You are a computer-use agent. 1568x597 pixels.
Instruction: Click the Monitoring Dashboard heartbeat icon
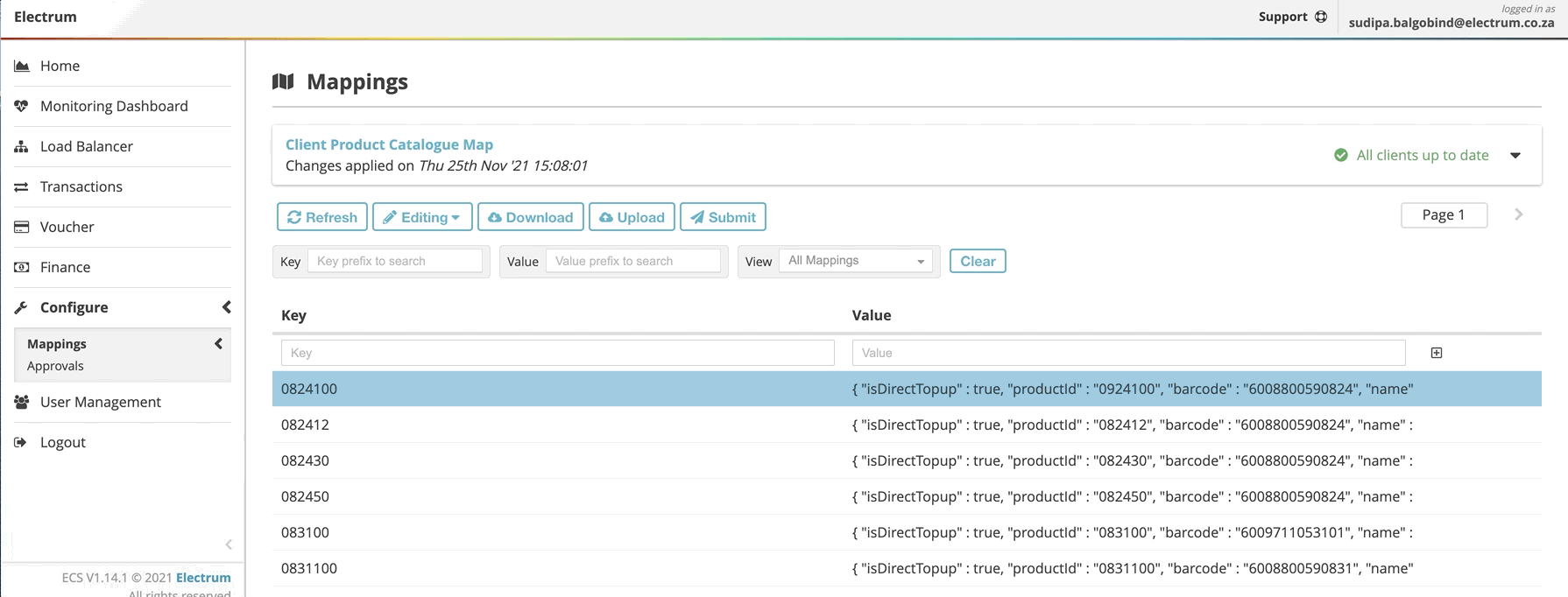point(22,106)
